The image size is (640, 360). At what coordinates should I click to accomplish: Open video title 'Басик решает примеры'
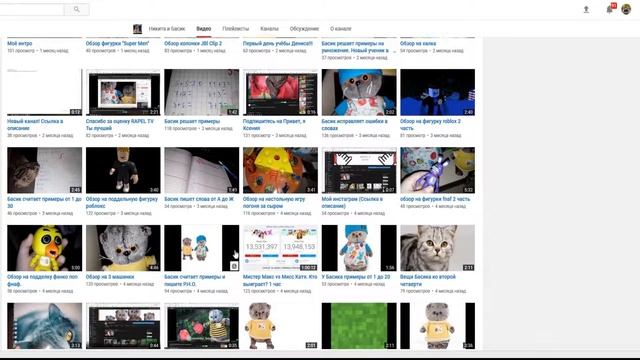coord(192,121)
